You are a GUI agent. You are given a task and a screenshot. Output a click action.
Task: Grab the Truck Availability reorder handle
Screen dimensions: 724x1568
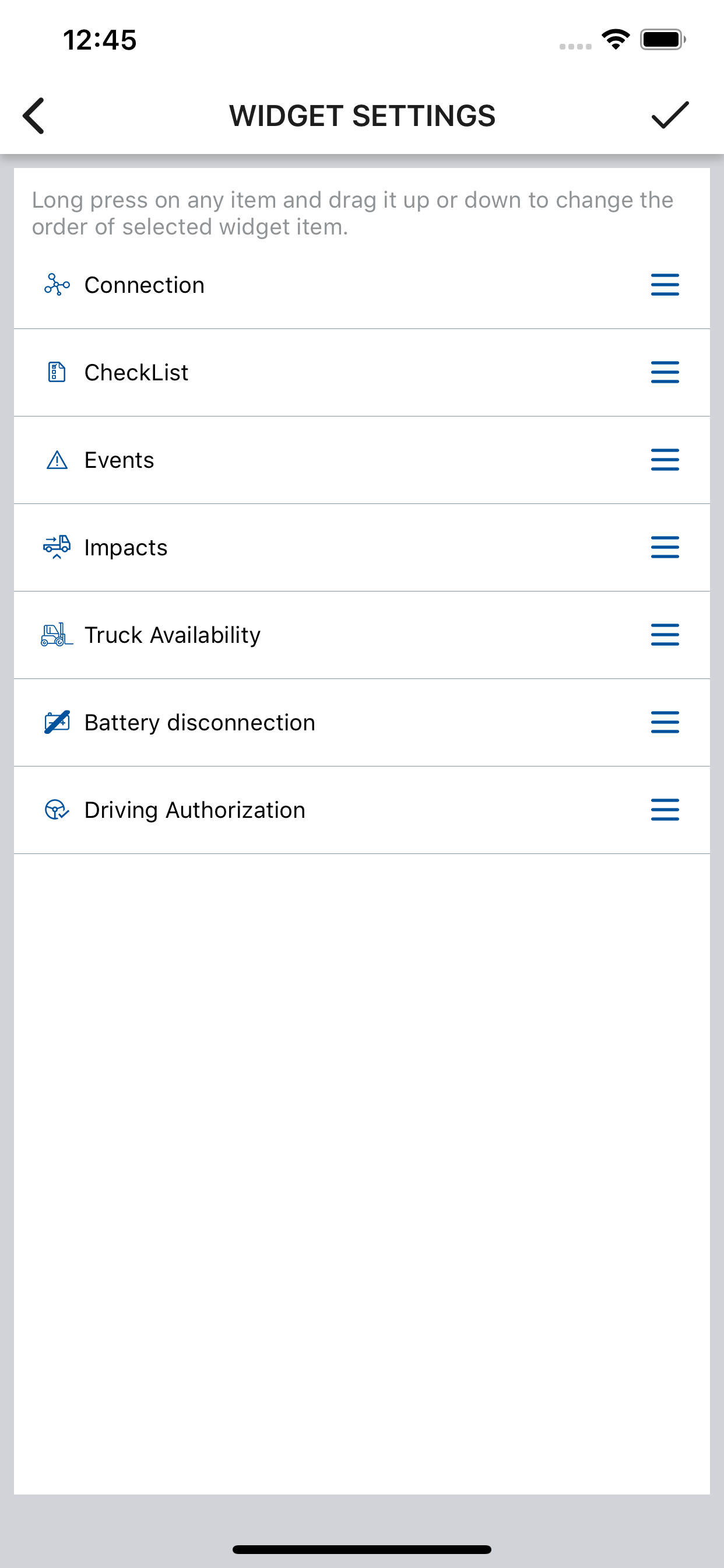(665, 635)
